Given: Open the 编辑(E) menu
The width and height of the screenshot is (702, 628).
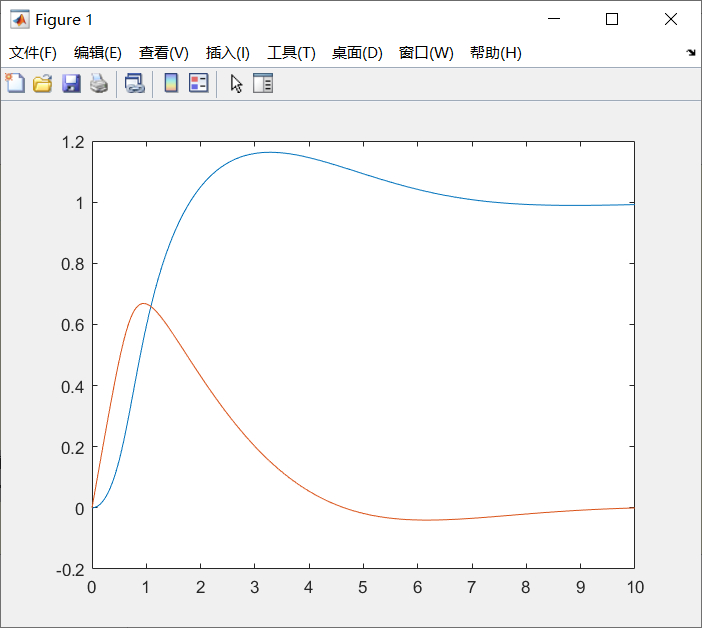Looking at the screenshot, I should pyautogui.click(x=98, y=53).
